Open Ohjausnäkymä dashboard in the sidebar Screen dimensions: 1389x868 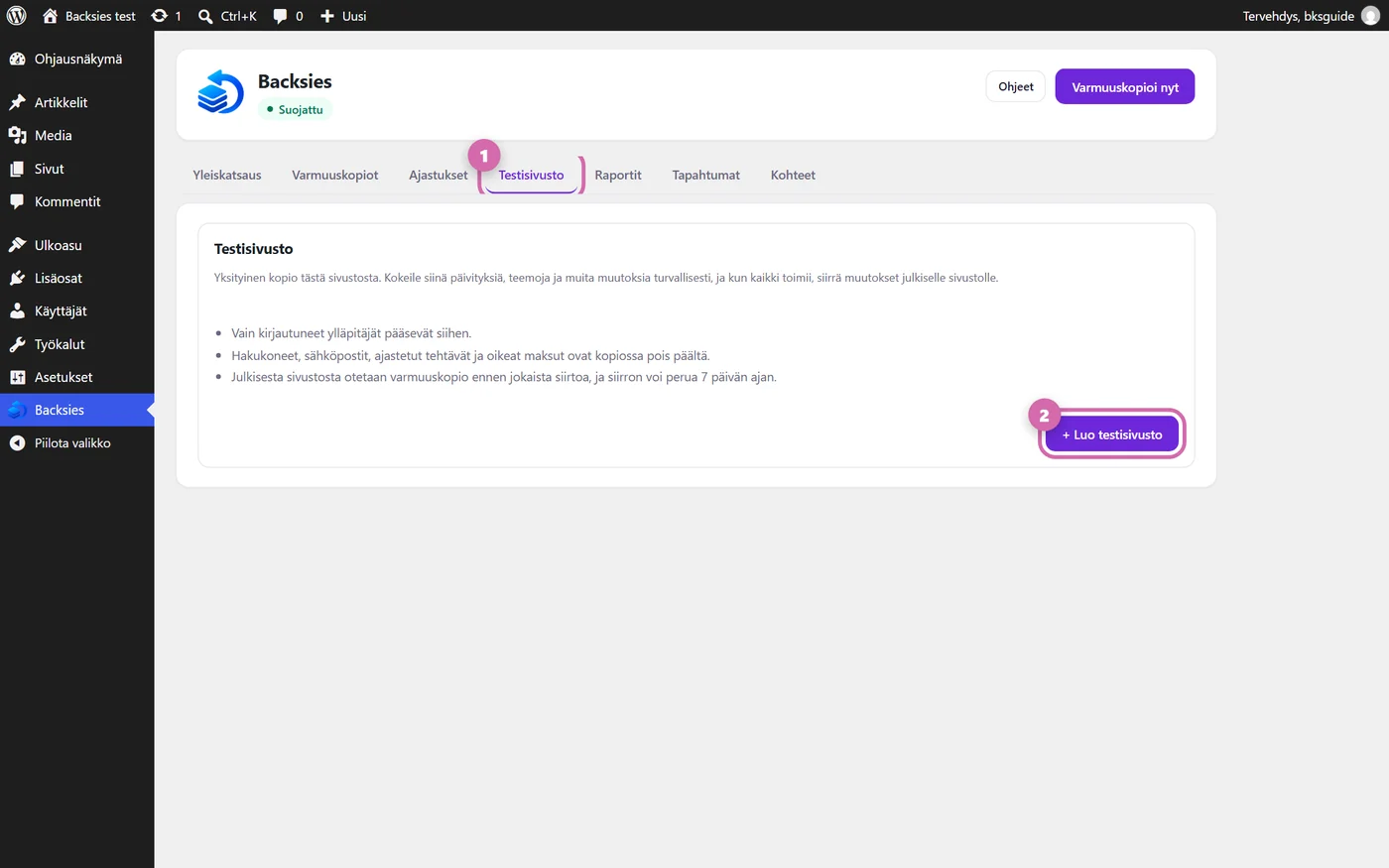coord(77,59)
